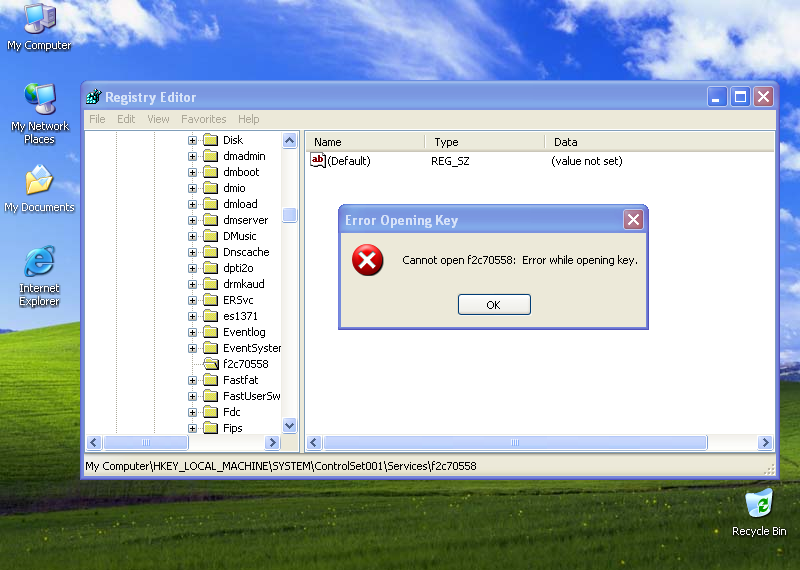Click tree pane scroll right arrow

pyautogui.click(x=272, y=442)
